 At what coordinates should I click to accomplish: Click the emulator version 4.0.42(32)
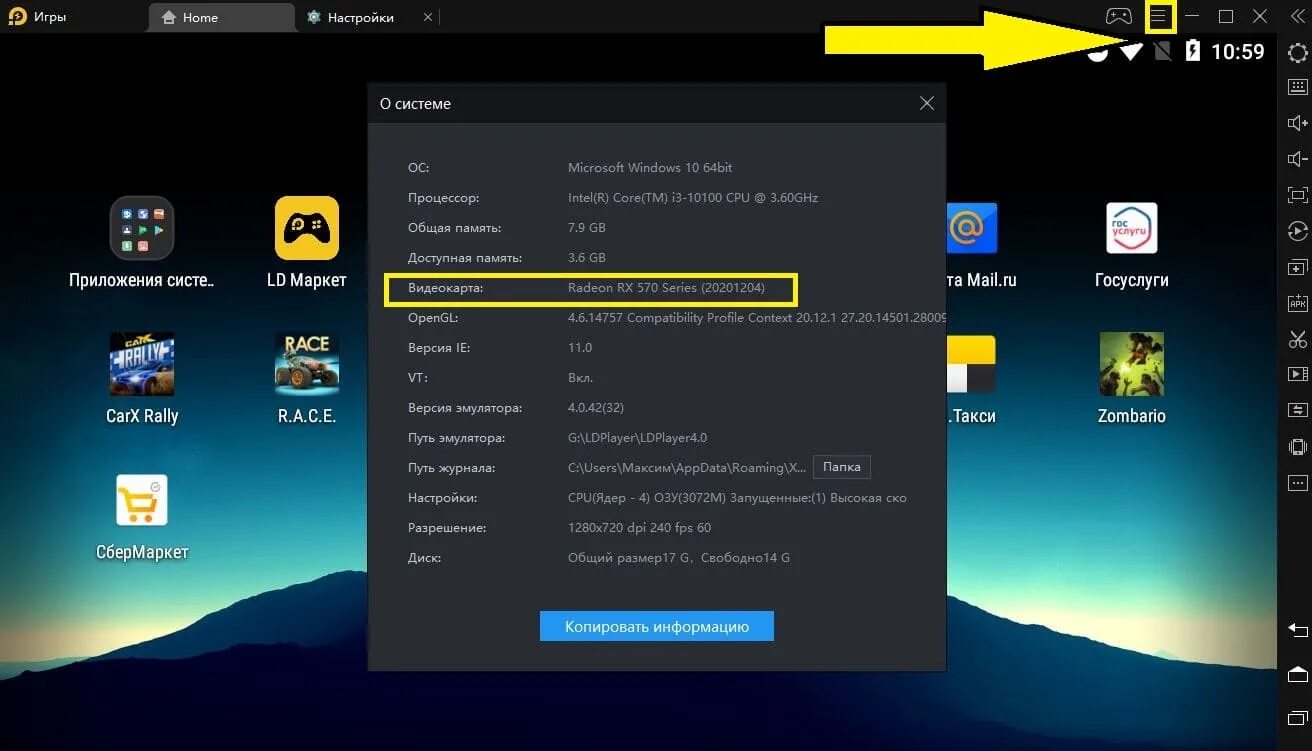(x=596, y=408)
